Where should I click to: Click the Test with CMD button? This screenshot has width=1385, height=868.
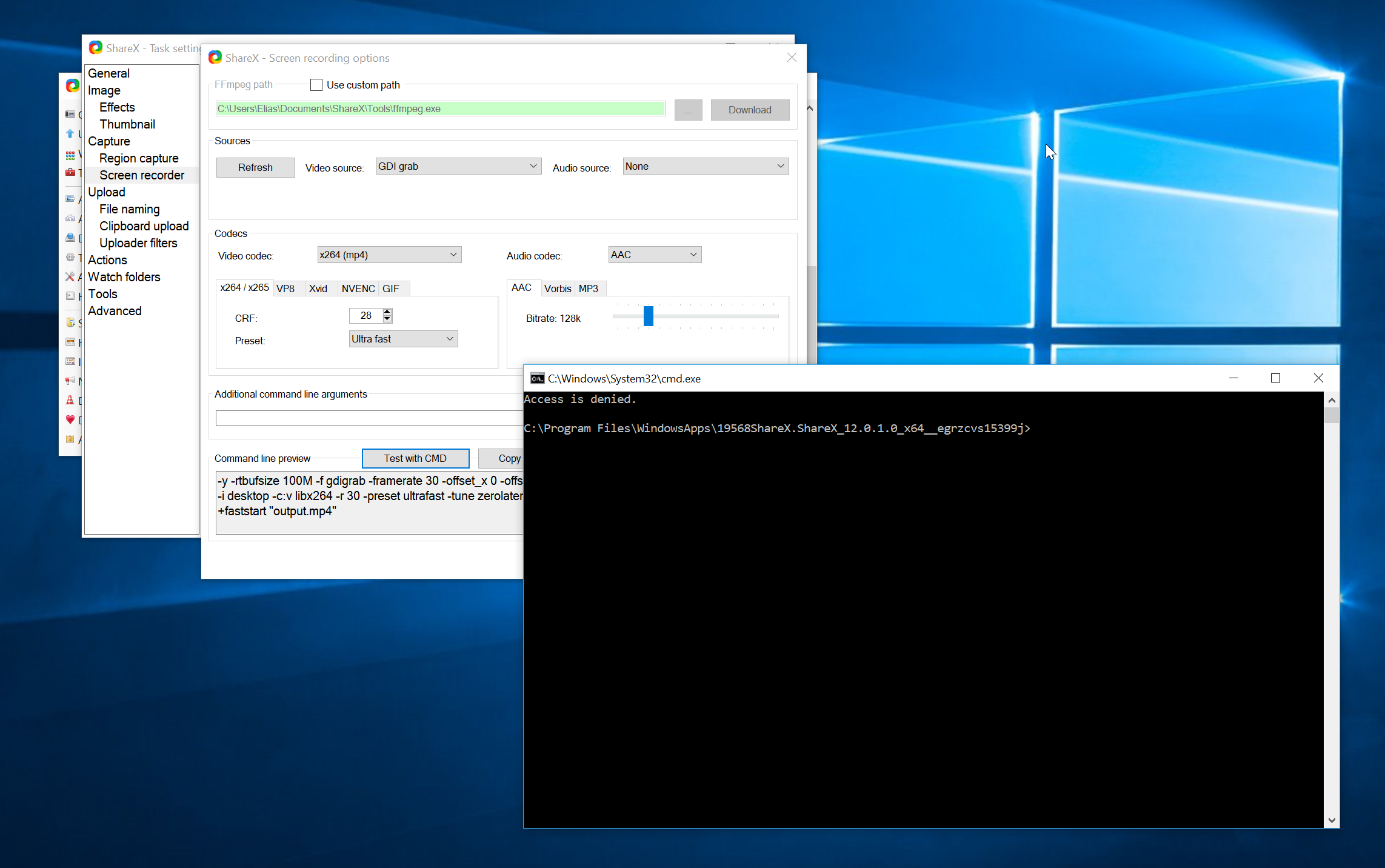point(415,458)
